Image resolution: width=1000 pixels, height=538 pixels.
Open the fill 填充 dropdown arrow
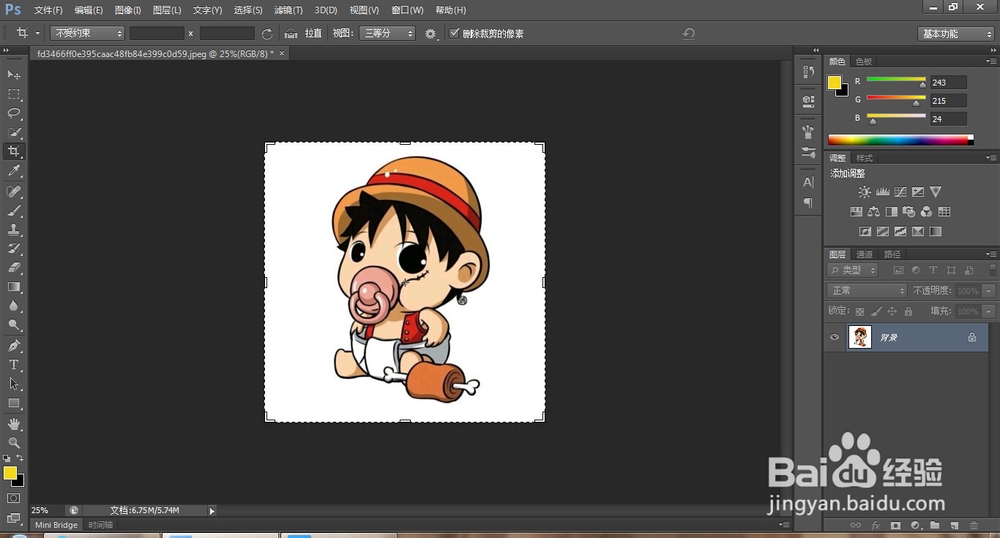pos(989,311)
